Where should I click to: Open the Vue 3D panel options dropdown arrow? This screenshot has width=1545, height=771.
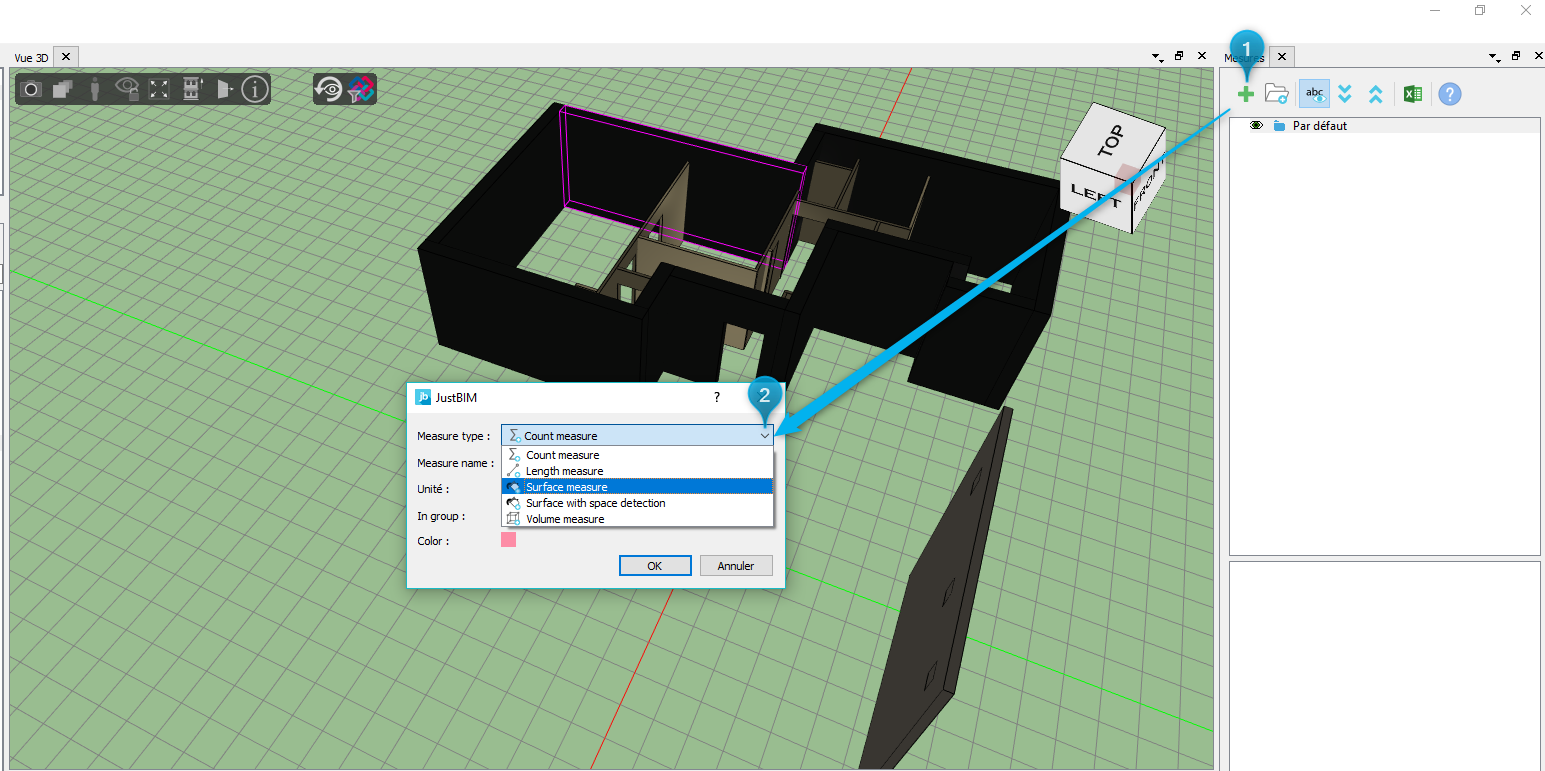(1157, 57)
